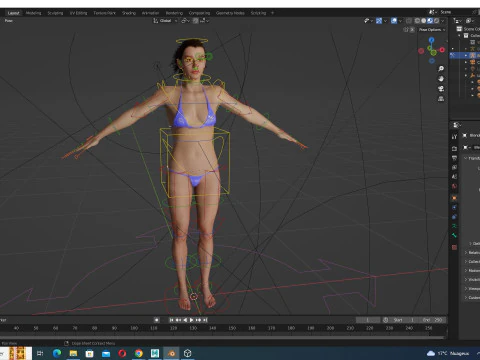
Task: Toggle the snapping magnet
Action: pyautogui.click(x=195, y=21)
